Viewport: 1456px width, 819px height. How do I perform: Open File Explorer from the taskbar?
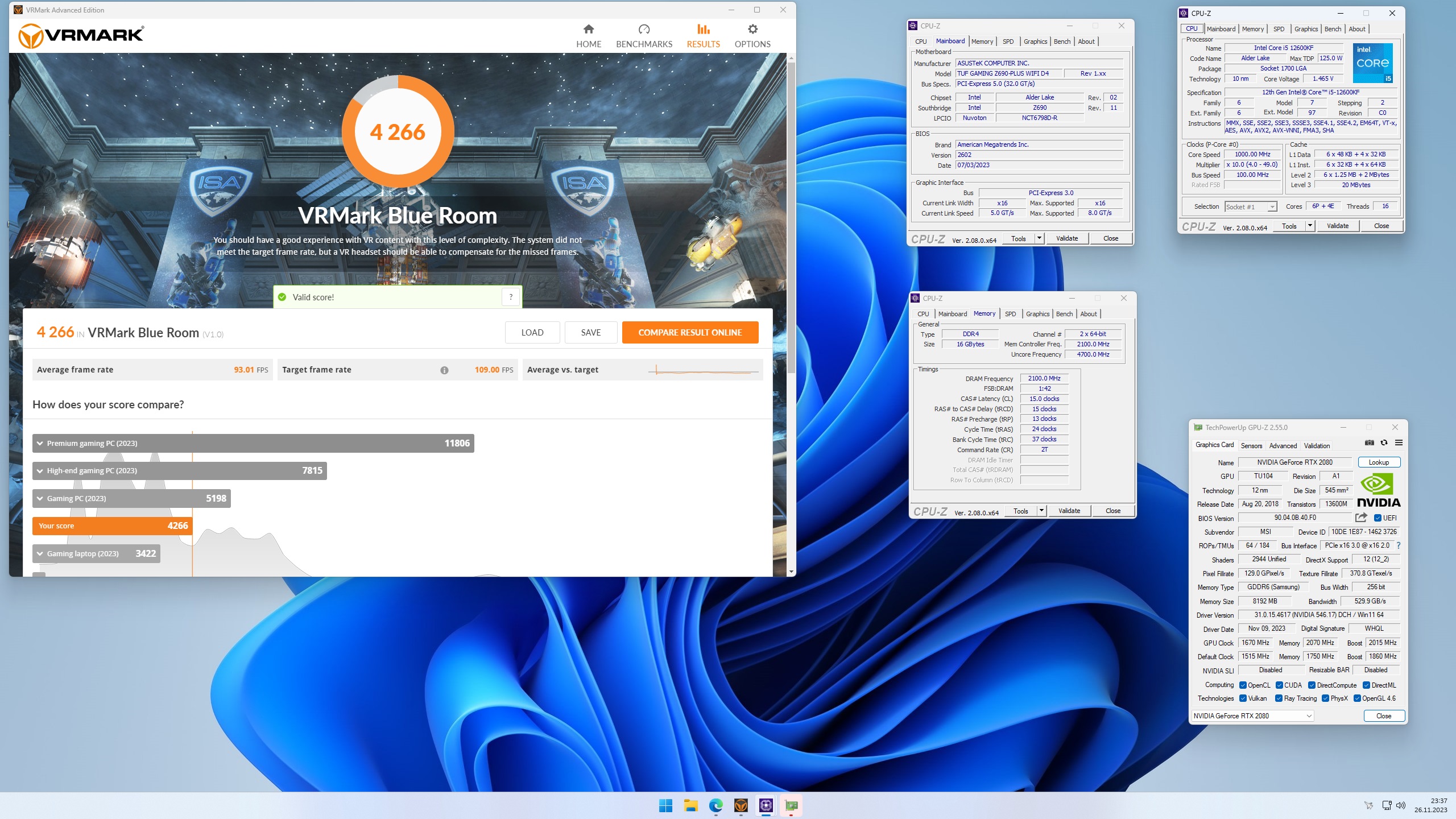coord(690,805)
